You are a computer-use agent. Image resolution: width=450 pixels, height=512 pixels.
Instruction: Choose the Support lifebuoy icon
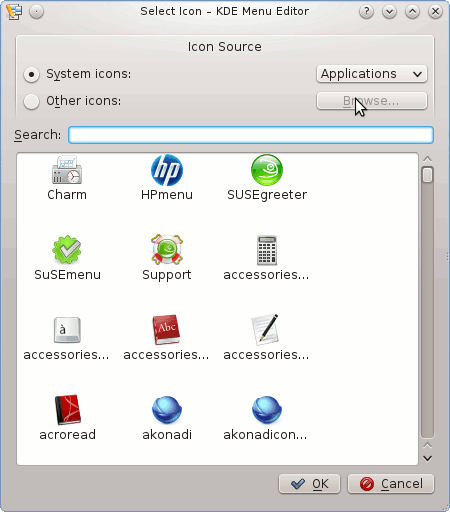(x=167, y=250)
